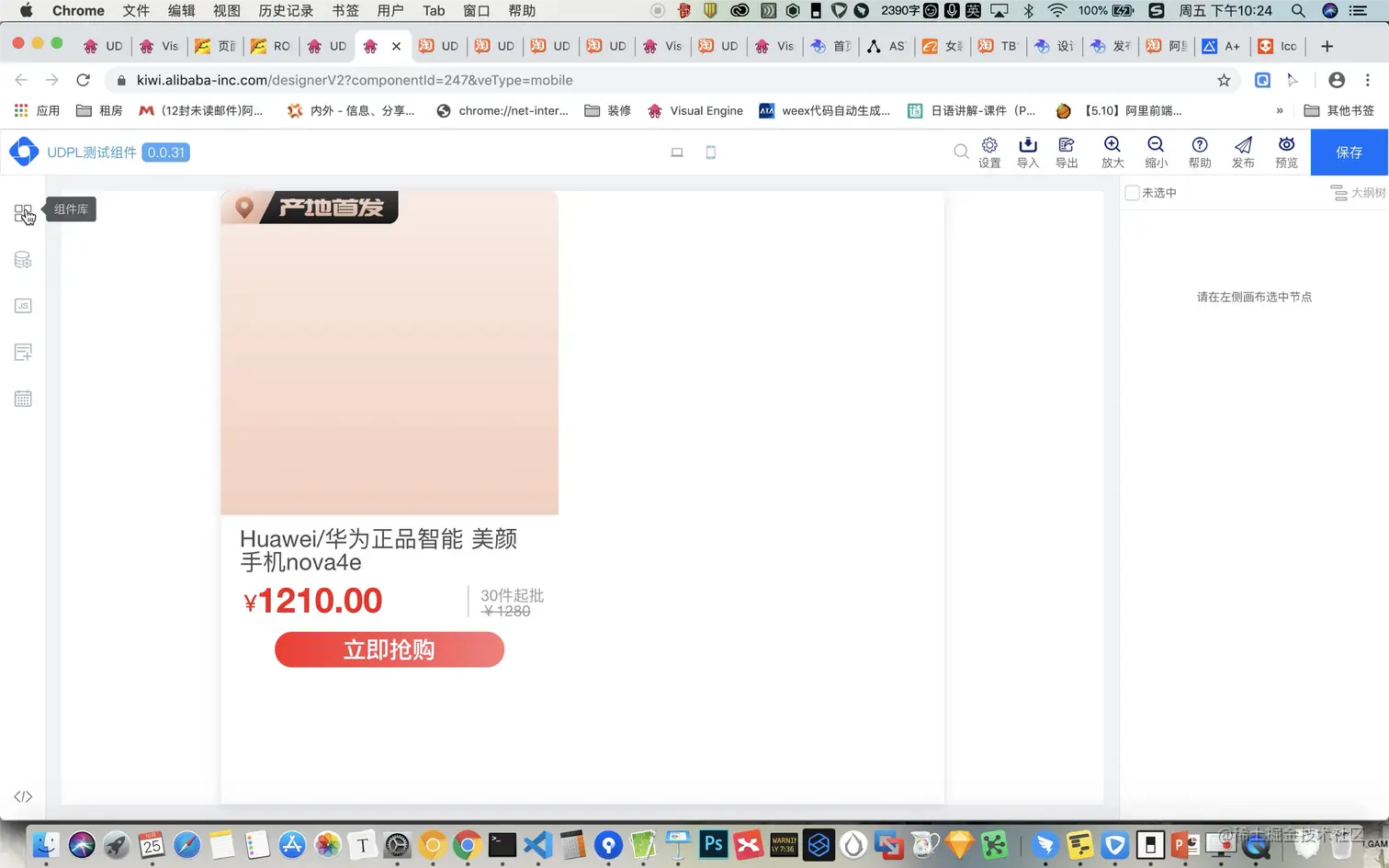Click the browser address bar URL
1389x868 pixels.
pyautogui.click(x=355, y=80)
